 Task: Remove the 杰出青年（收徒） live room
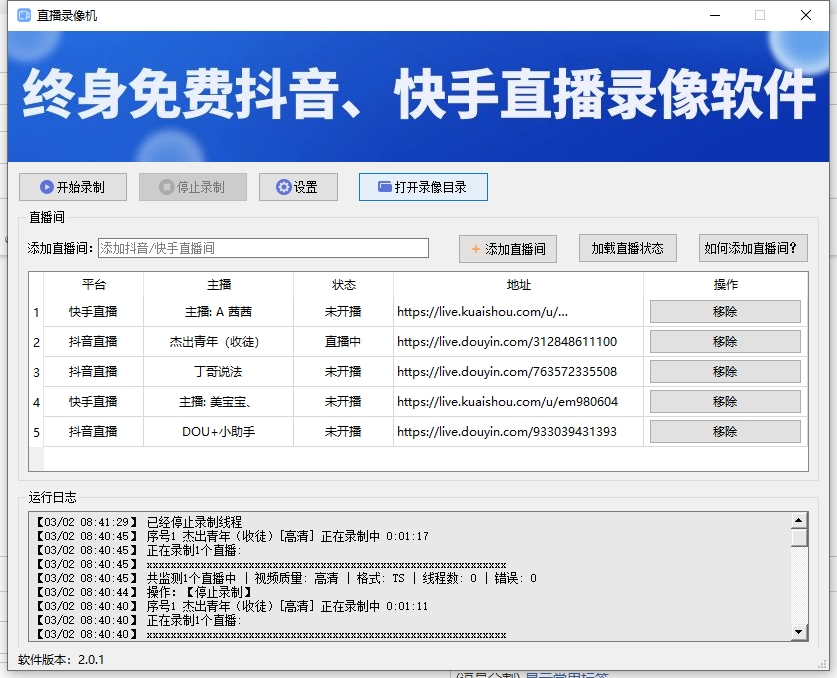[725, 342]
